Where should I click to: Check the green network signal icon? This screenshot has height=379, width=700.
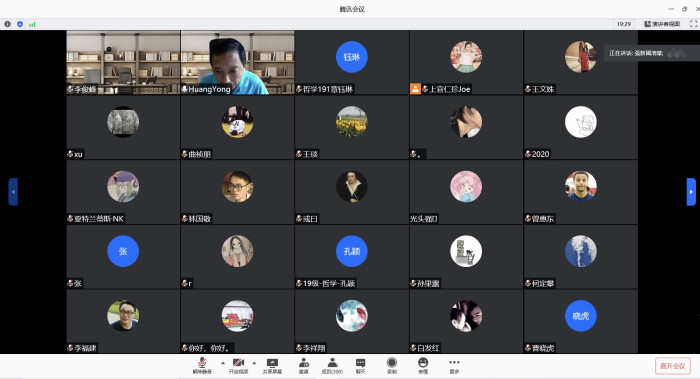[x=32, y=24]
